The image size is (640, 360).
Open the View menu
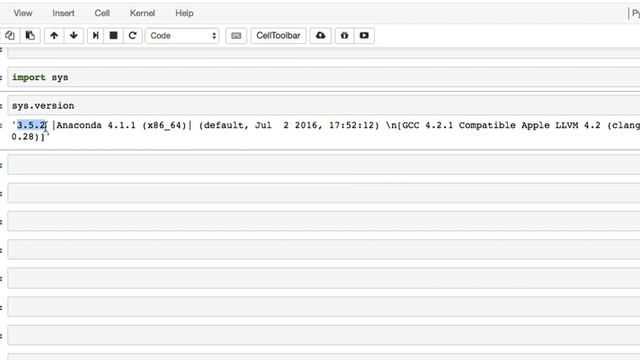[23, 13]
